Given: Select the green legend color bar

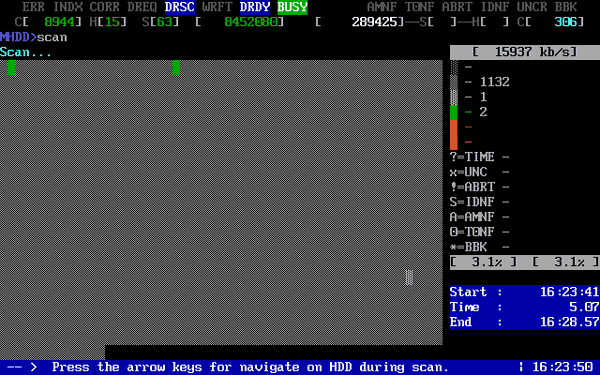Looking at the screenshot, I should [453, 112].
